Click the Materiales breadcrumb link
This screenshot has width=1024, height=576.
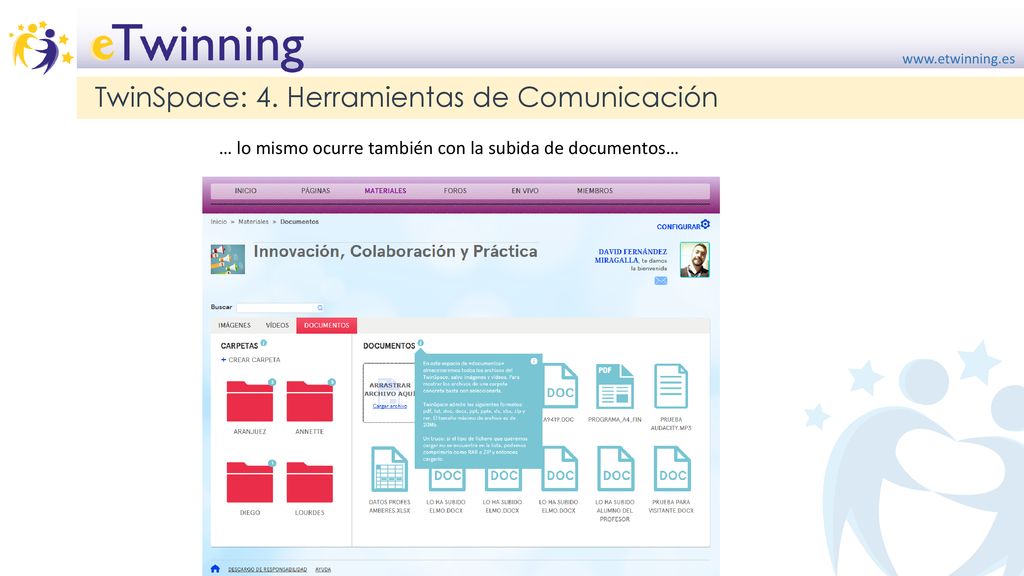click(x=253, y=222)
